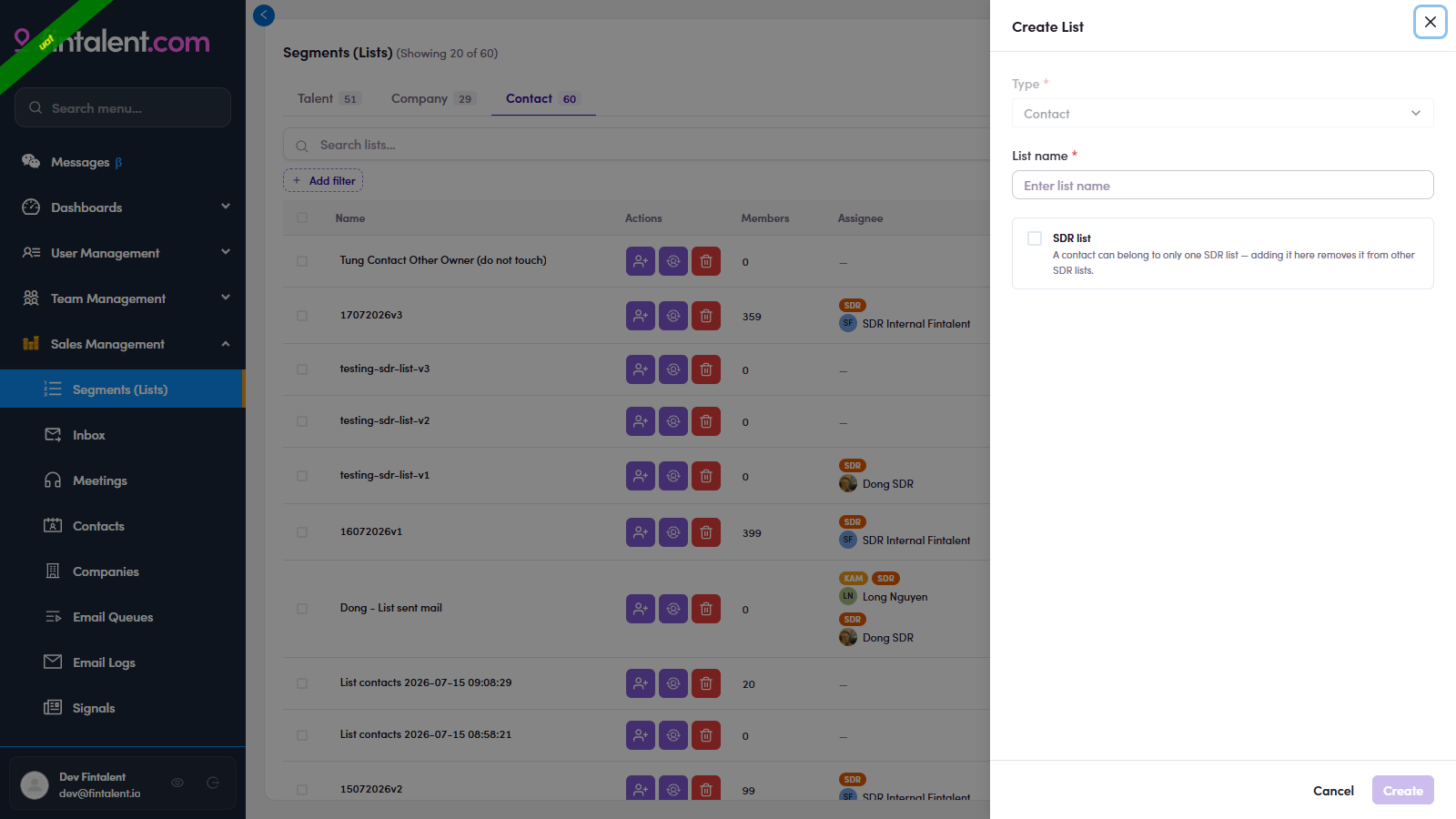The width and height of the screenshot is (1456, 819).
Task: Click the Add filter button
Action: click(323, 180)
